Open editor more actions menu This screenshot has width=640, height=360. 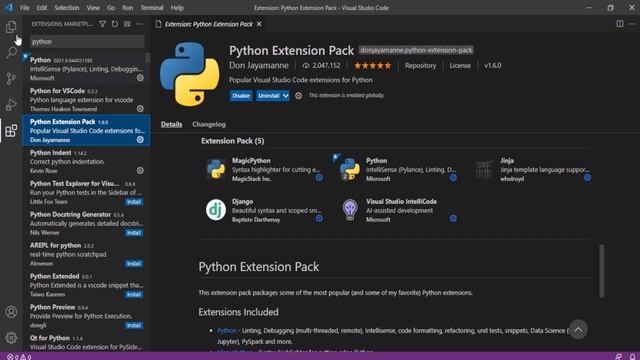coord(632,24)
